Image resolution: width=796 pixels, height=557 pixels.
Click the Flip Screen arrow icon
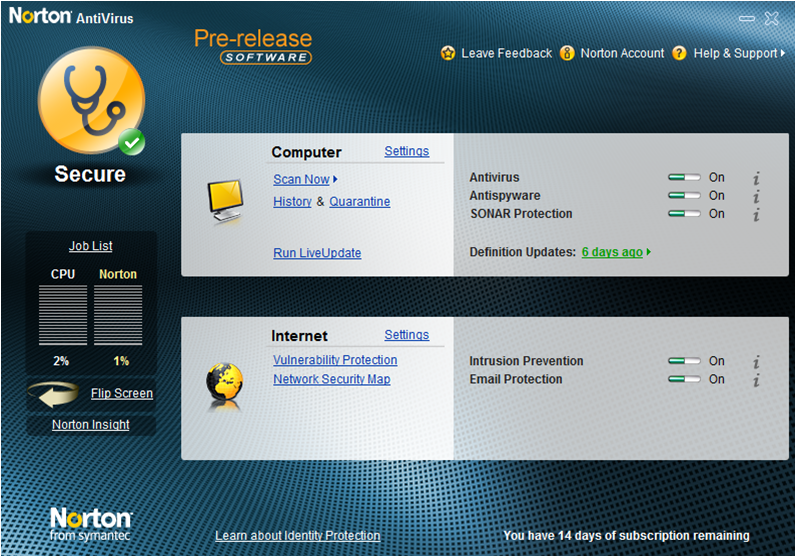54,394
